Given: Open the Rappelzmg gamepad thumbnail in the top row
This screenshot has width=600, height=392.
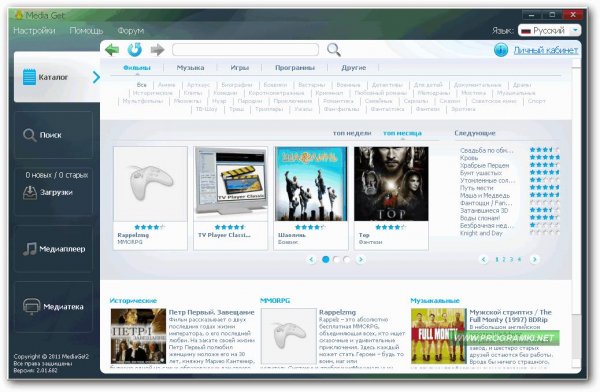Looking at the screenshot, I should (x=150, y=184).
